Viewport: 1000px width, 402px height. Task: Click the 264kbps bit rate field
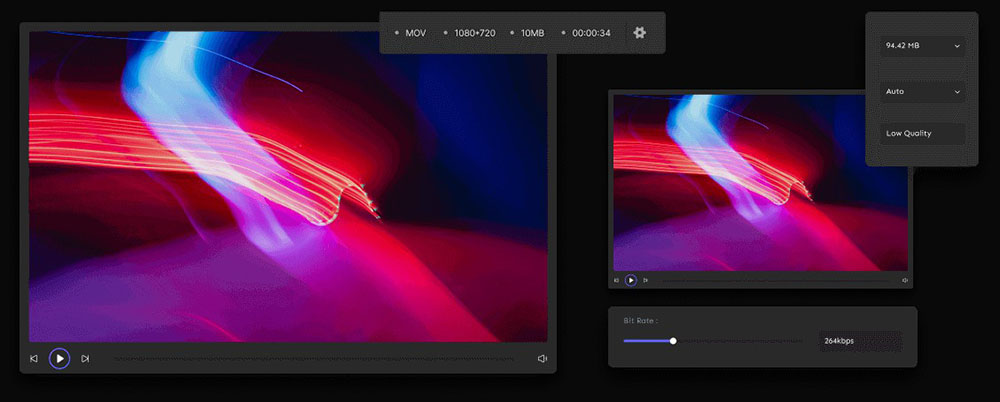click(859, 341)
